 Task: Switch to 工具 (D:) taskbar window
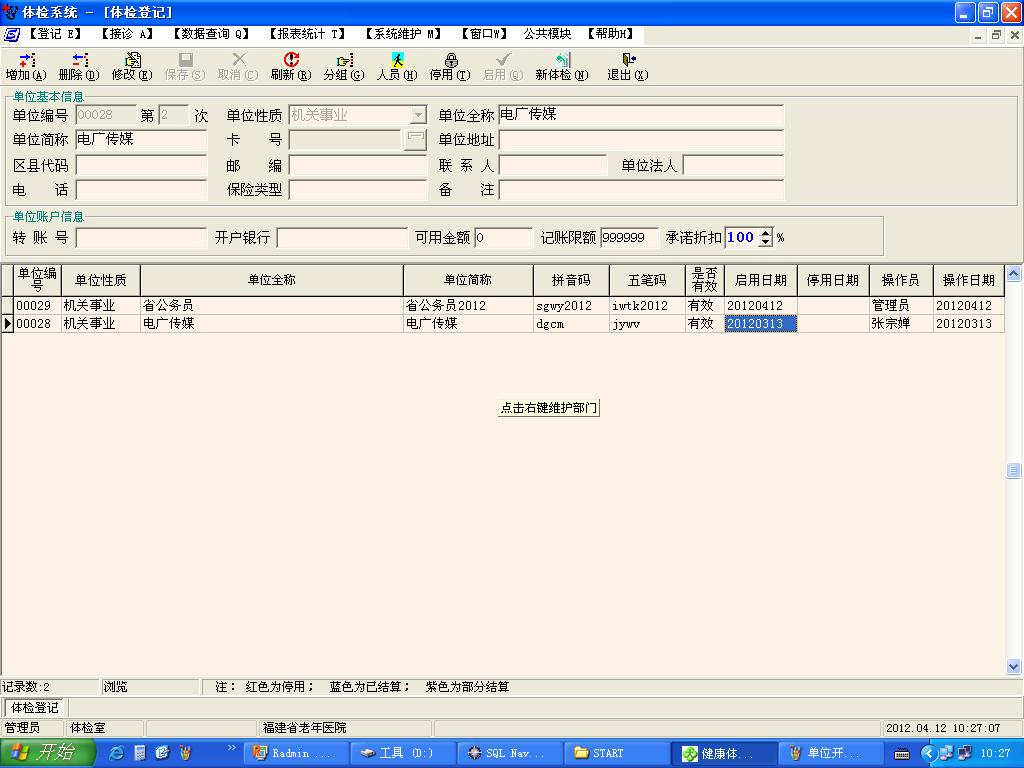[x=403, y=753]
